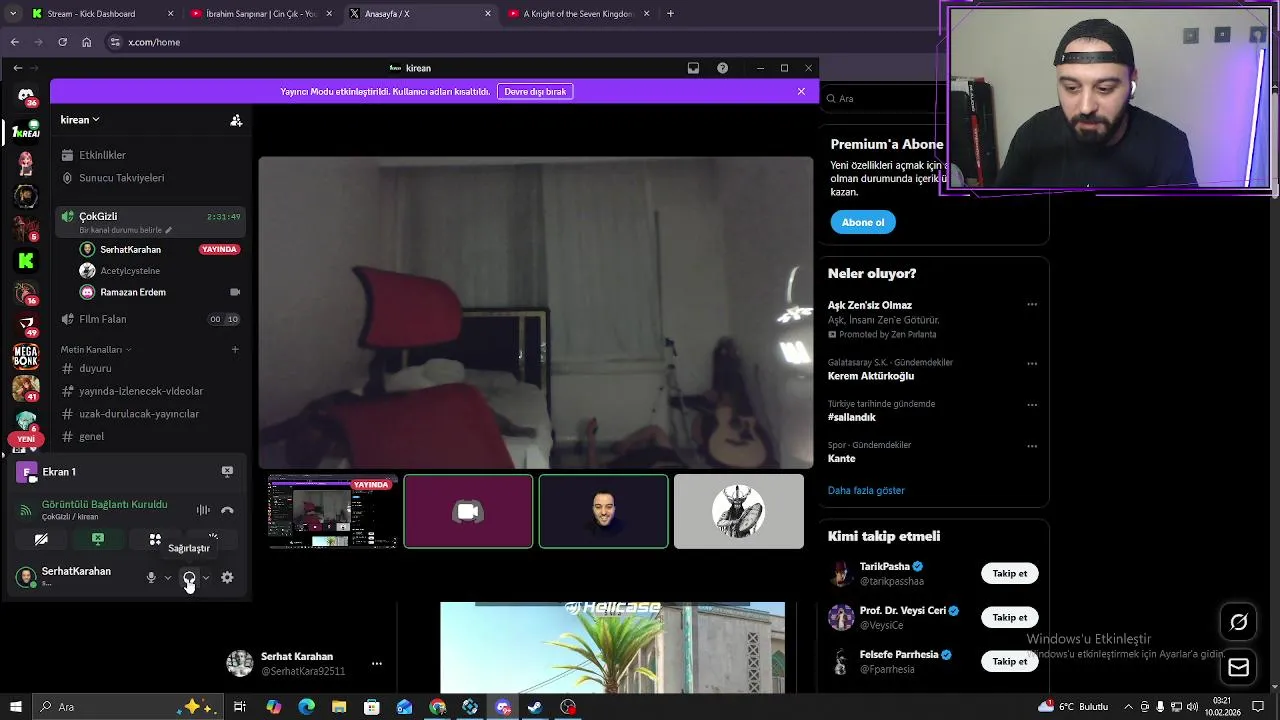This screenshot has height=720, width=1280.
Task: Open Discord help question mark icon
Action: click(722, 68)
